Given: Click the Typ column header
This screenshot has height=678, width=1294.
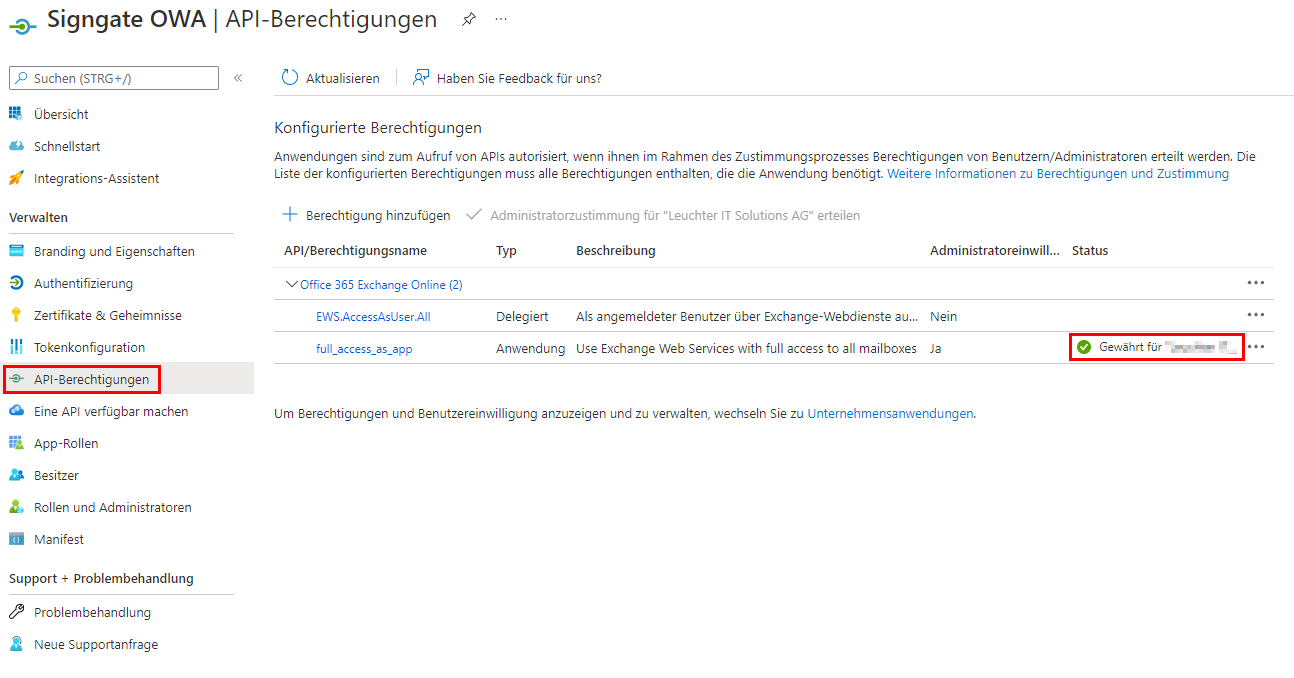Looking at the screenshot, I should pos(506,250).
